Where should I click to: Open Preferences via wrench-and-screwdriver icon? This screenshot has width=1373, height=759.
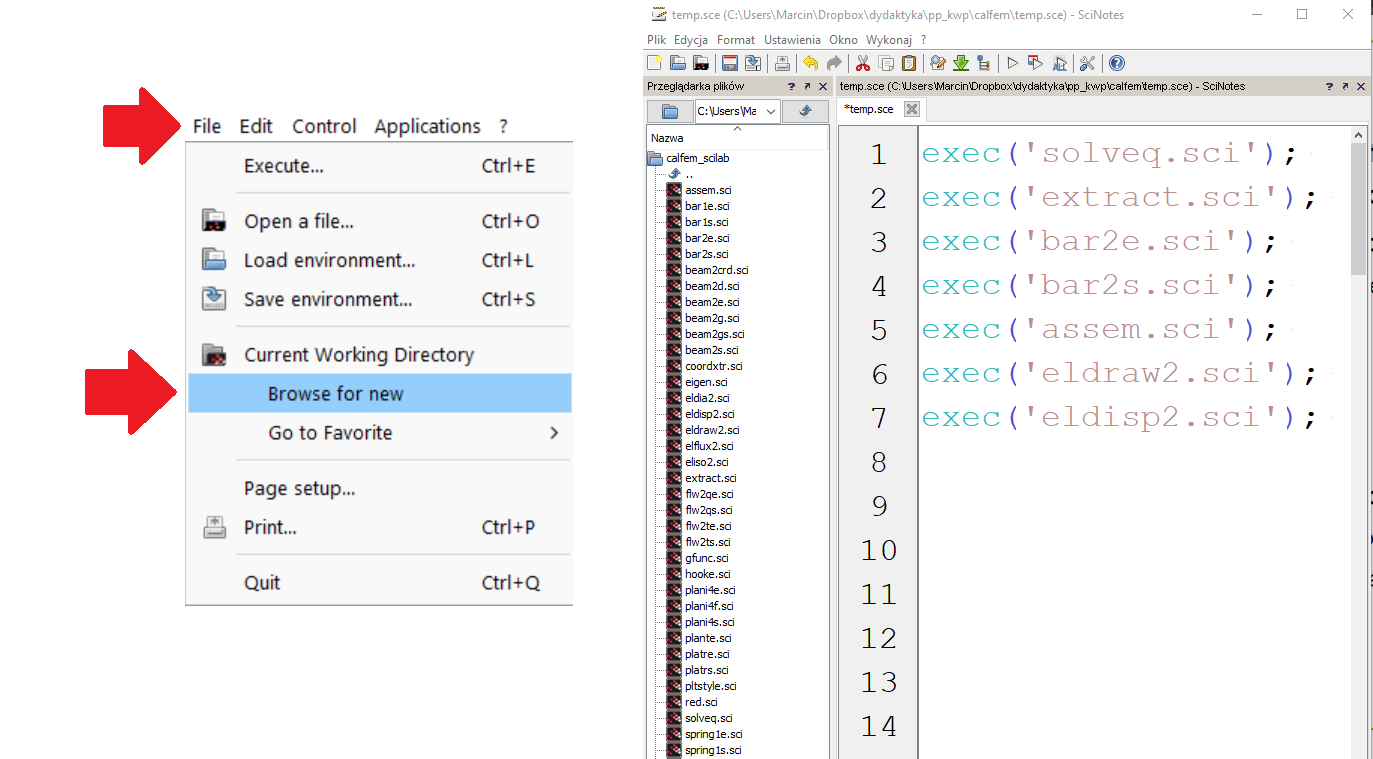click(x=1088, y=63)
